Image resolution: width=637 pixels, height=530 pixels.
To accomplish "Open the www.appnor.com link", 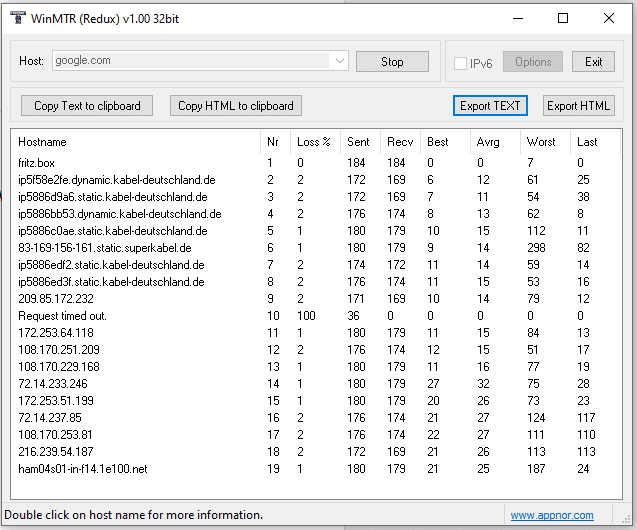I will (552, 515).
